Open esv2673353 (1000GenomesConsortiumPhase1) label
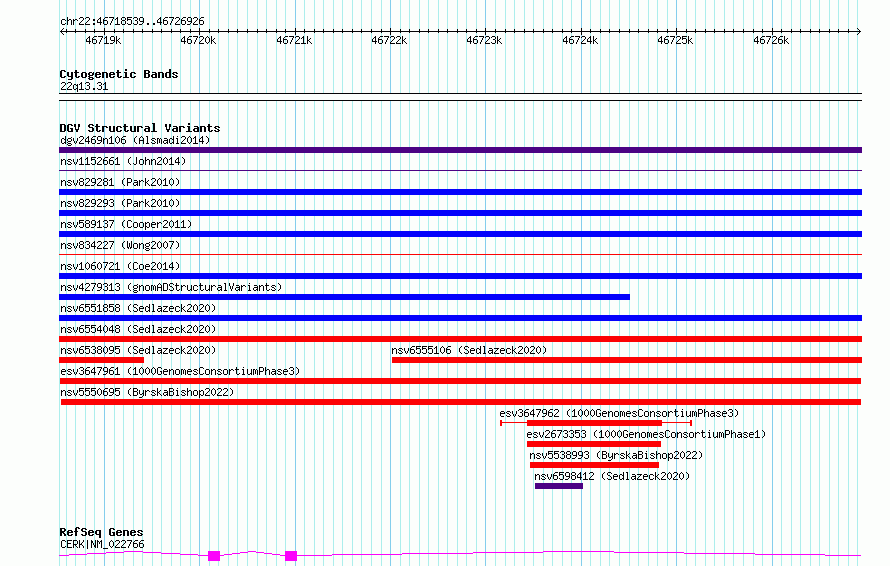The height and width of the screenshot is (566, 890). [x=646, y=434]
